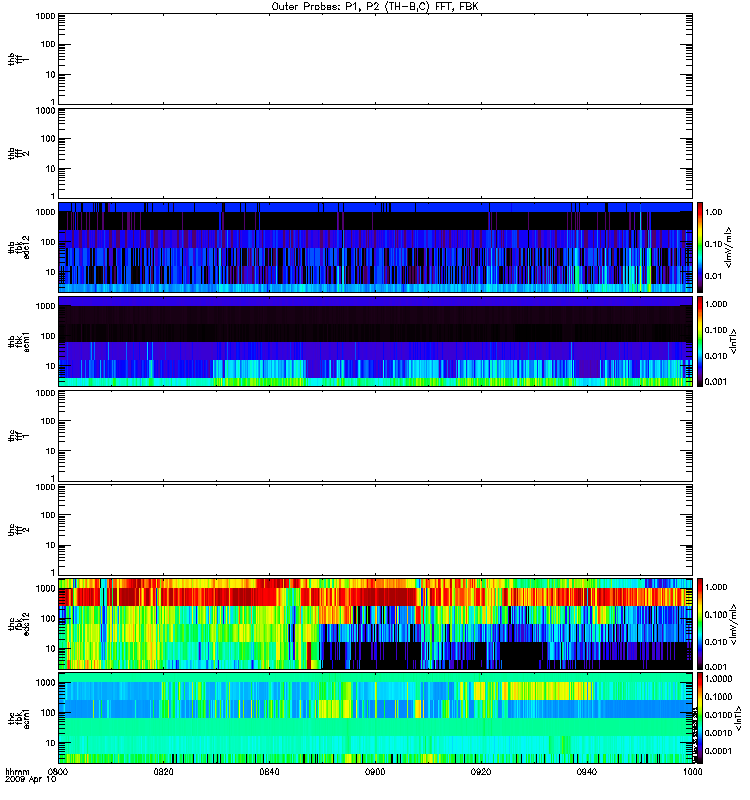Click the 'thc fbk edc12' y-axis title
The height and width of the screenshot is (800, 750).
[19, 624]
